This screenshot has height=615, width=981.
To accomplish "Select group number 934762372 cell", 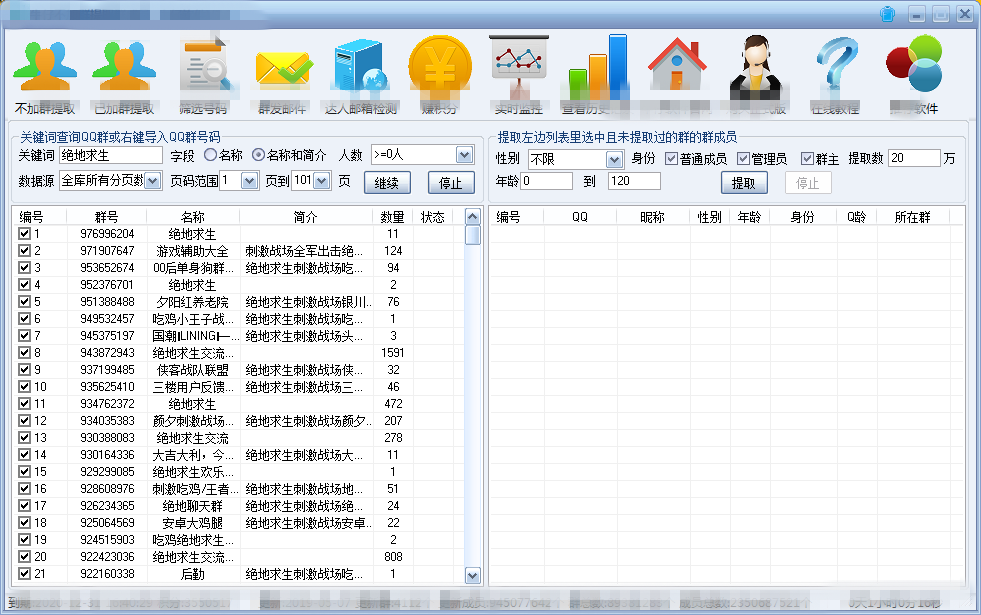I will click(x=107, y=404).
